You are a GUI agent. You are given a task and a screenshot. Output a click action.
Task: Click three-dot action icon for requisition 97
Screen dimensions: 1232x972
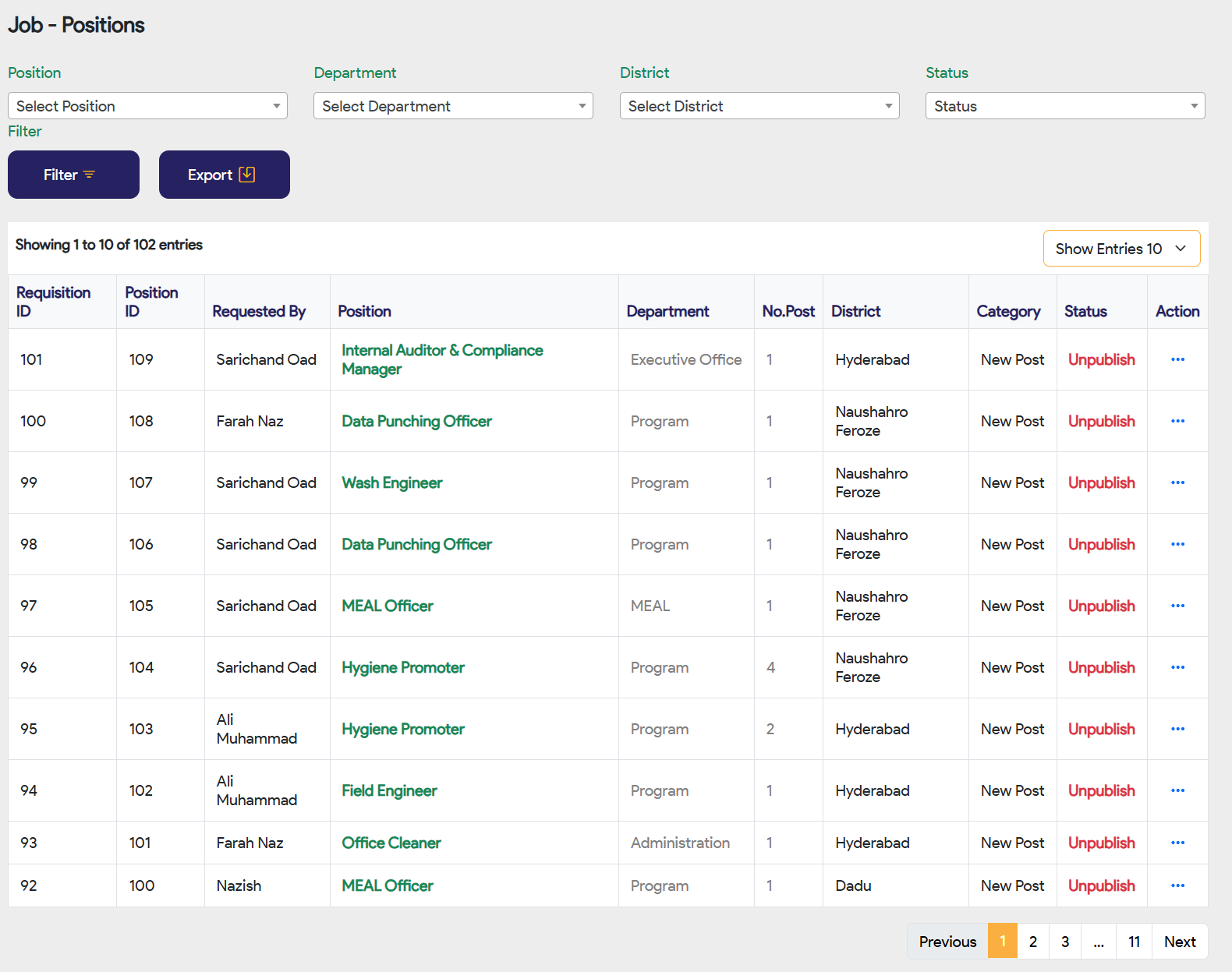coord(1177,606)
